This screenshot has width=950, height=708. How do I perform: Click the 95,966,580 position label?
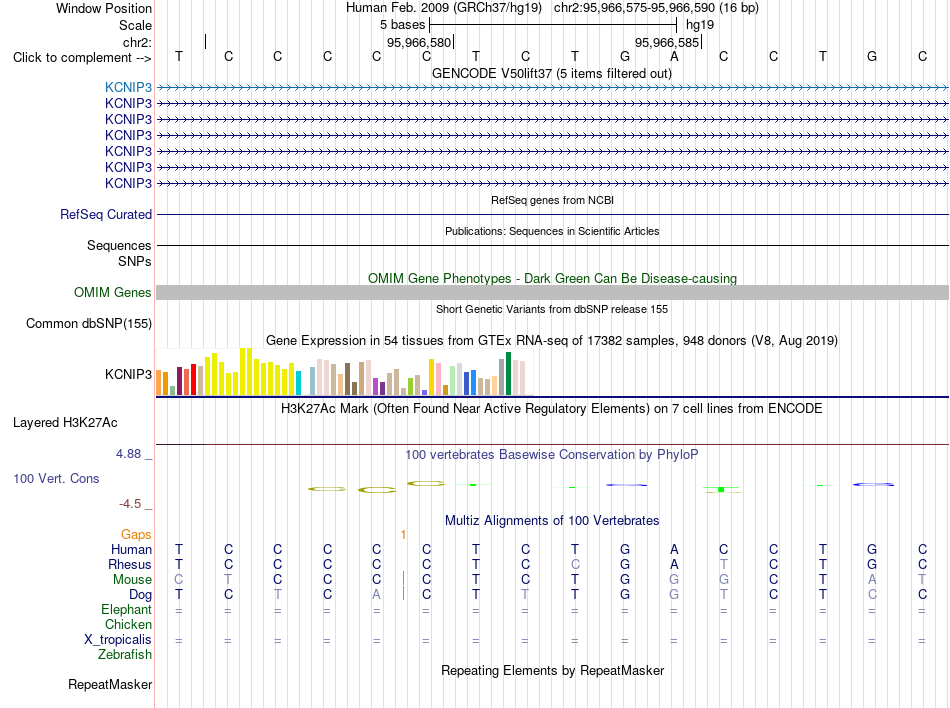(419, 42)
